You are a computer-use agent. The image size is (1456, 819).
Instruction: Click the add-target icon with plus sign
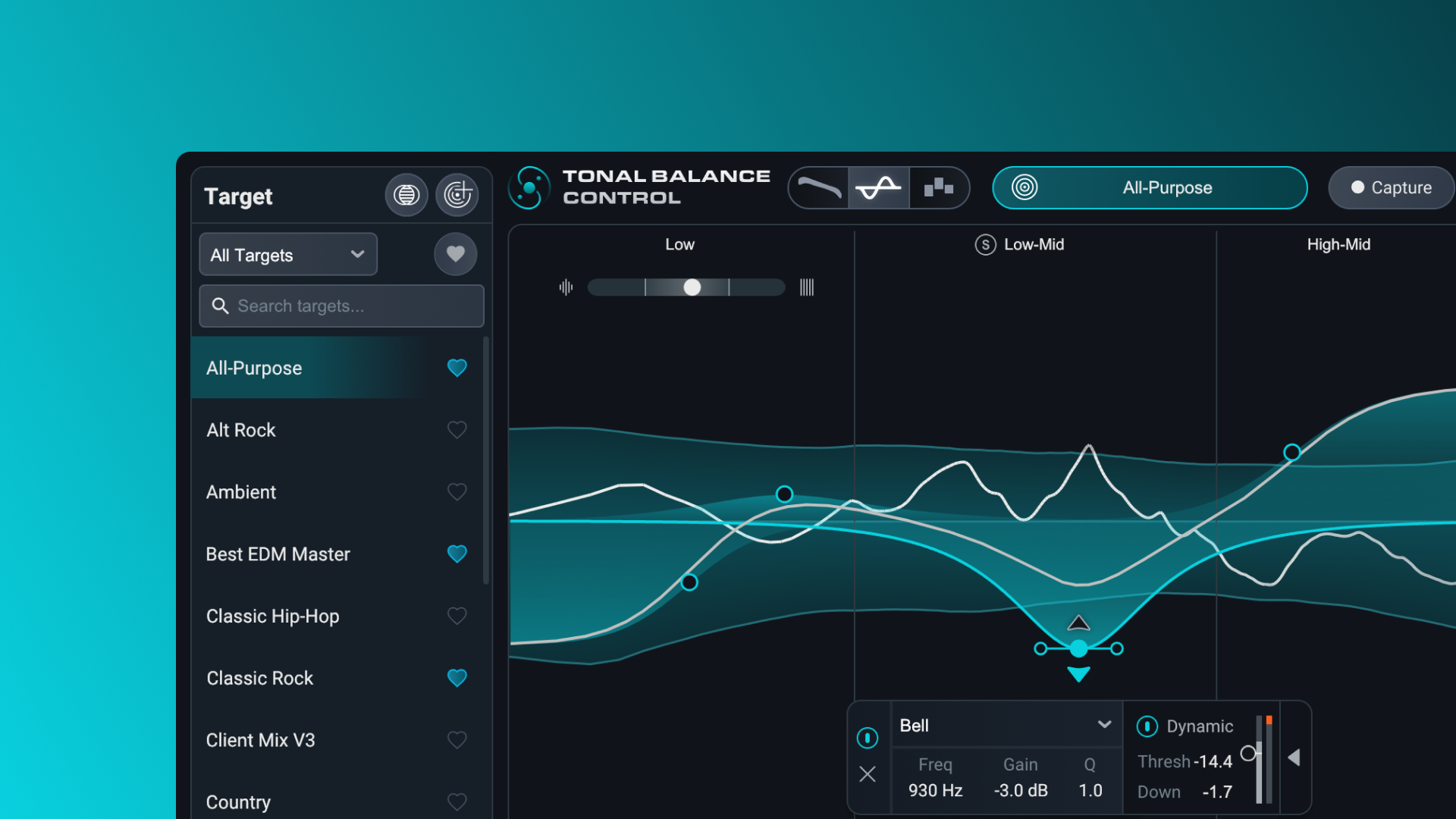[457, 196]
